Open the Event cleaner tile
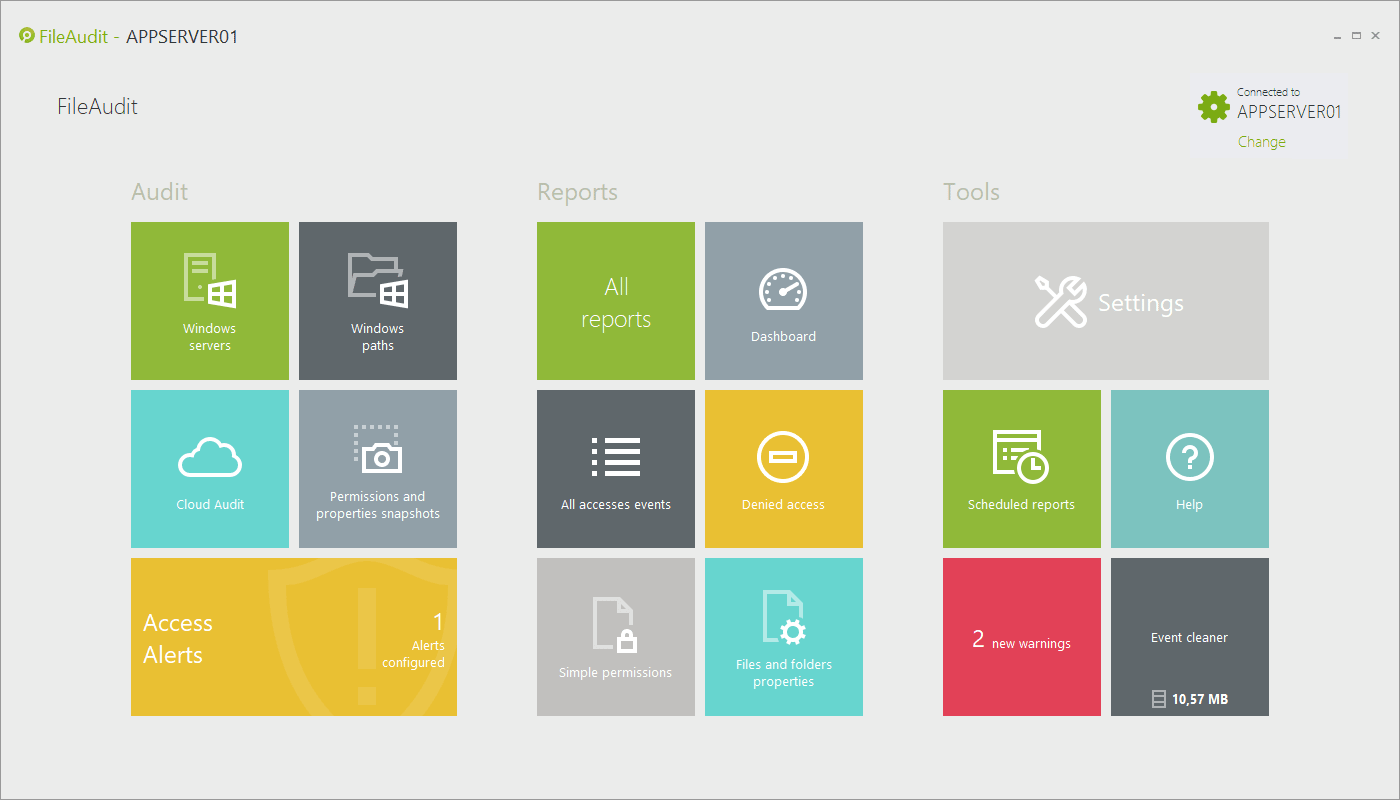Viewport: 1400px width, 800px height. pos(1190,637)
